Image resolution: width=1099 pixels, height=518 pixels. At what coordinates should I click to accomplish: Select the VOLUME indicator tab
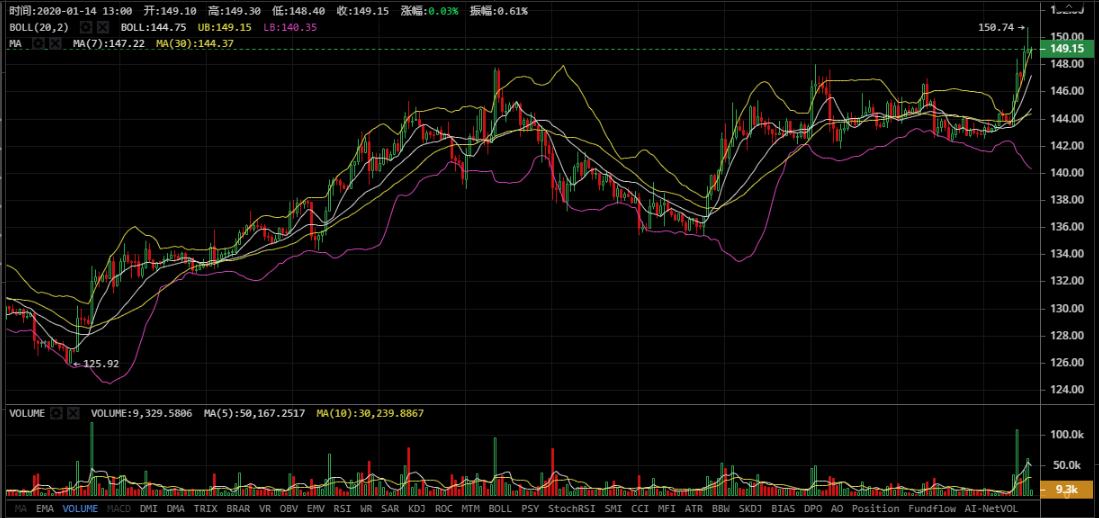(80, 509)
